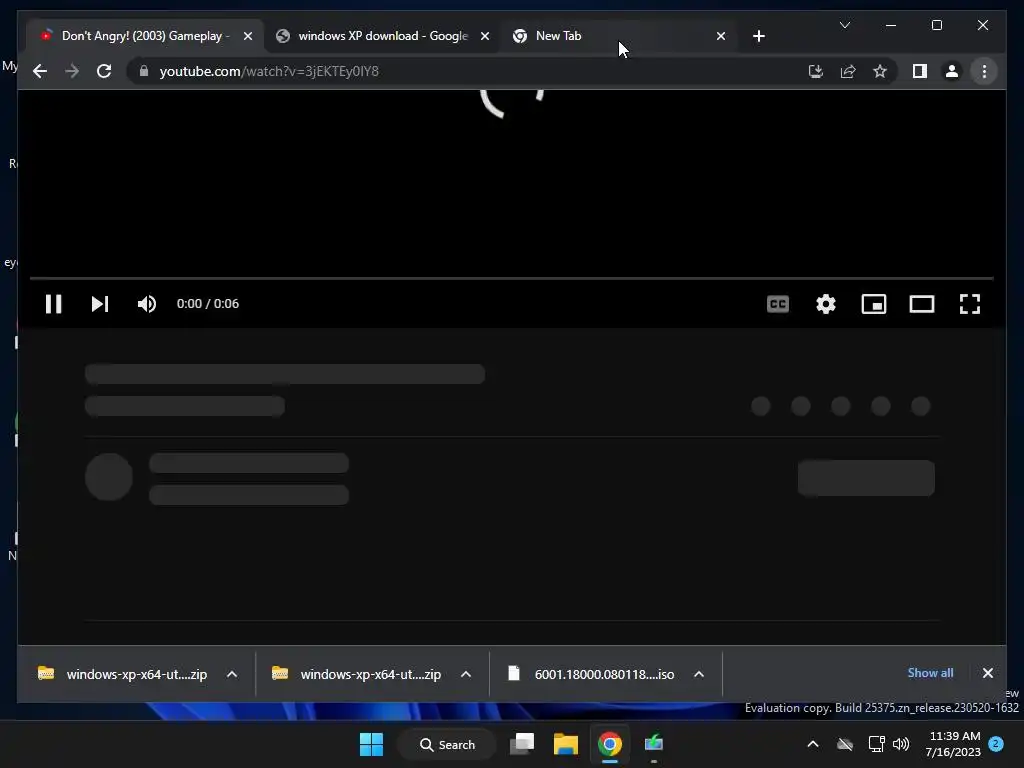Open network status tray icon

(876, 744)
